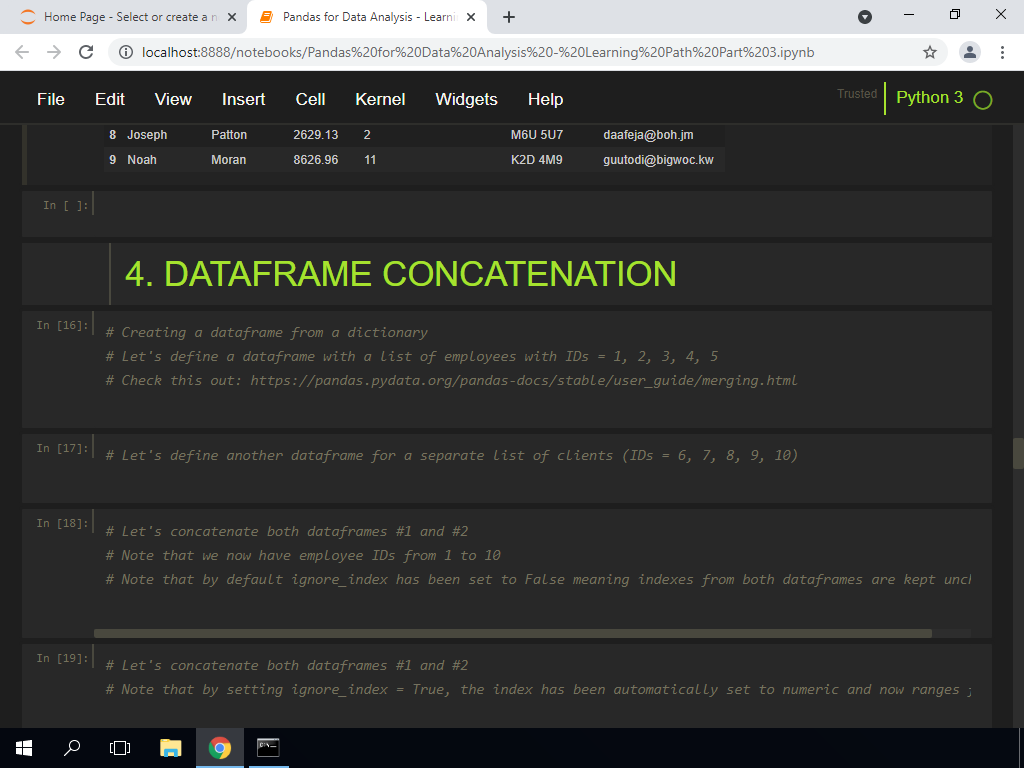The height and width of the screenshot is (768, 1024).
Task: Reload the notebook page
Action: [86, 52]
